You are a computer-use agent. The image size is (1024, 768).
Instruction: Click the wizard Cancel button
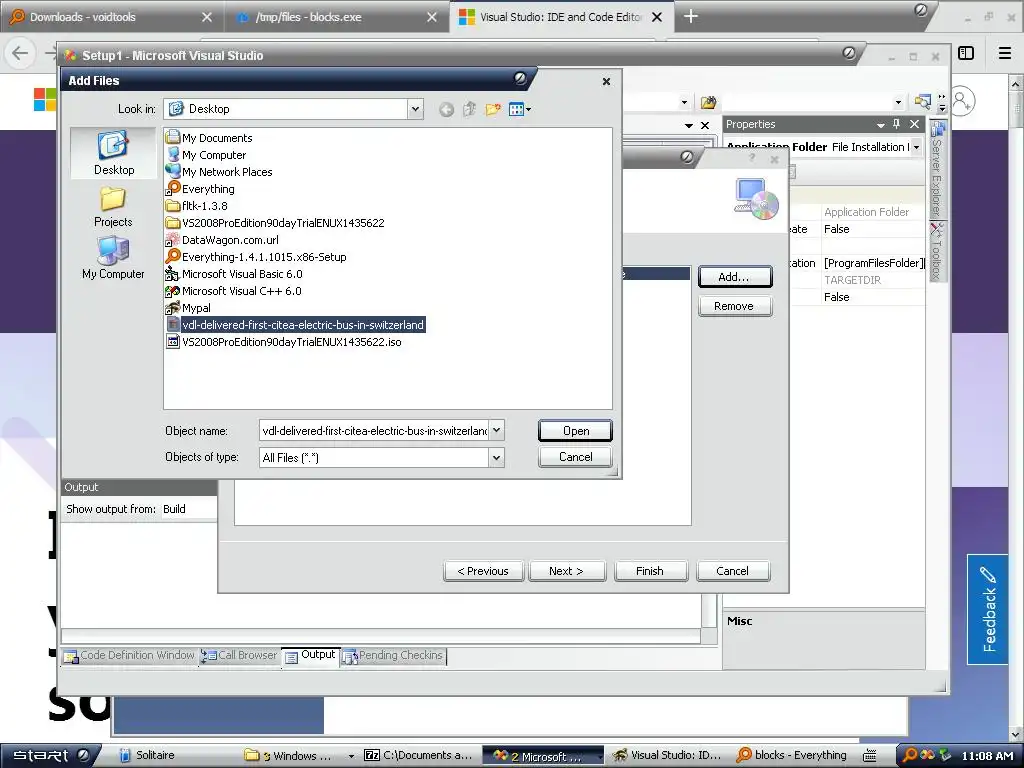tap(733, 571)
